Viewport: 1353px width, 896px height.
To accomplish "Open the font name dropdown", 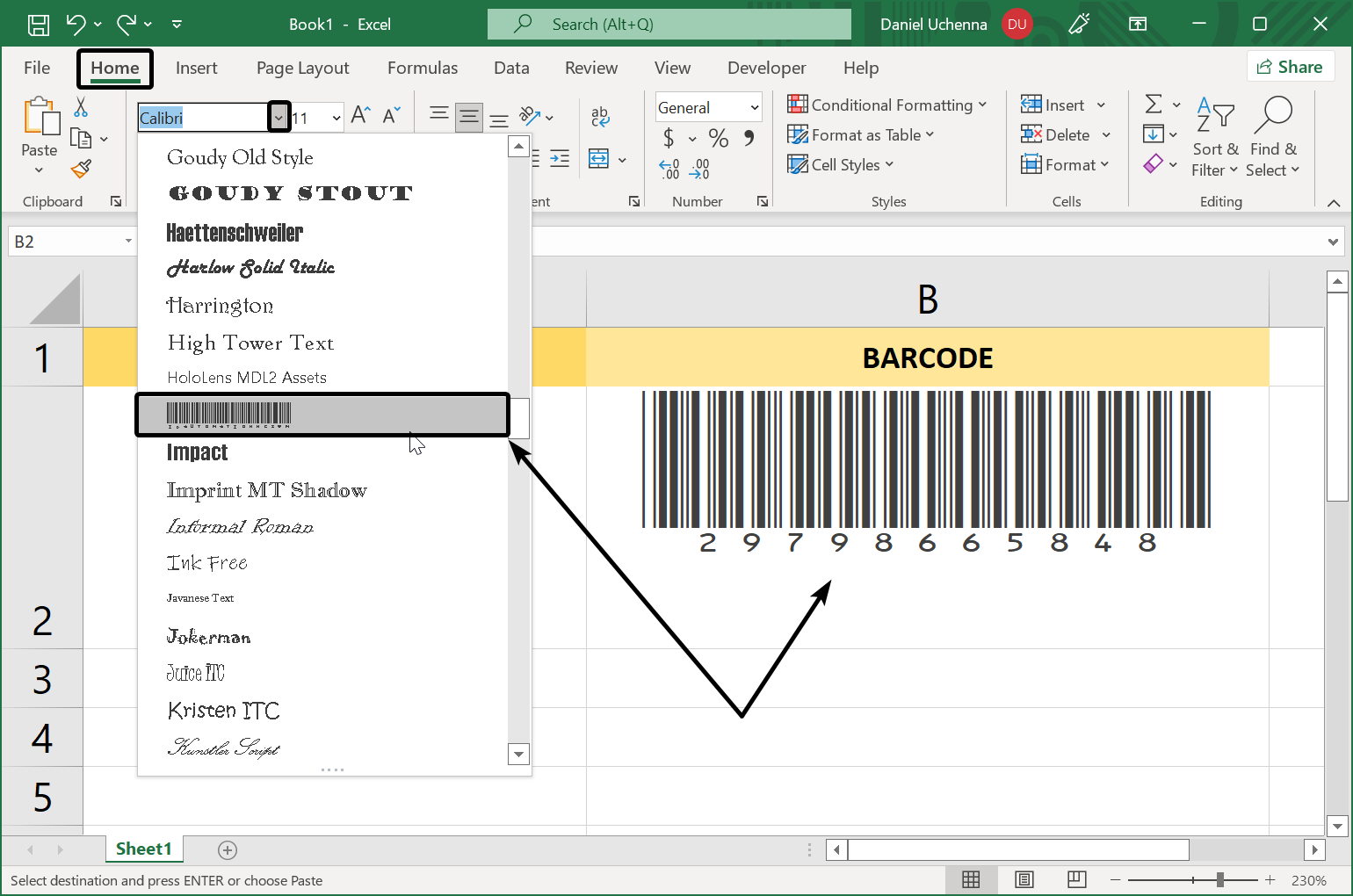I will tap(279, 115).
